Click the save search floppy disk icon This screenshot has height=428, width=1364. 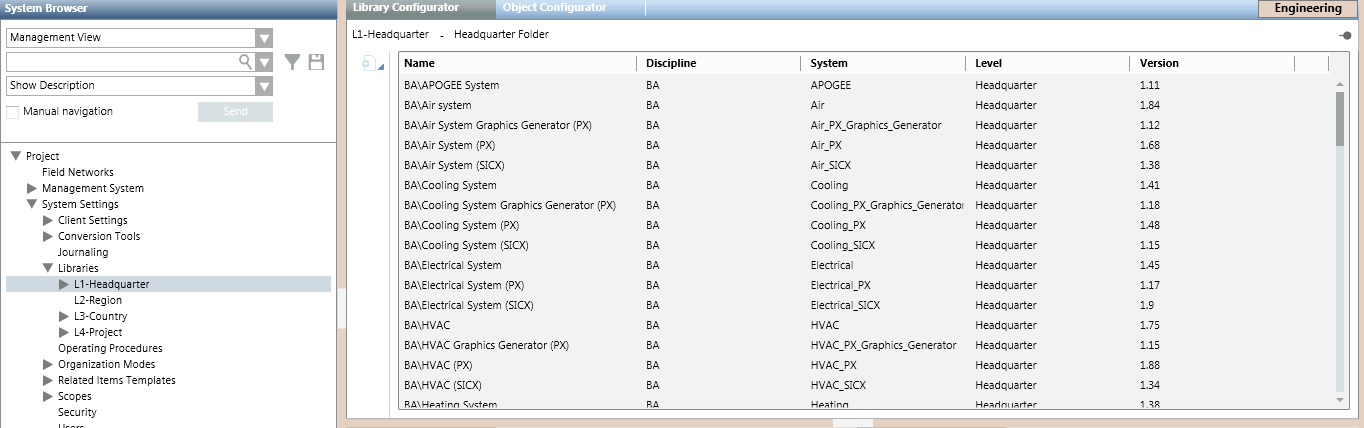pos(317,62)
